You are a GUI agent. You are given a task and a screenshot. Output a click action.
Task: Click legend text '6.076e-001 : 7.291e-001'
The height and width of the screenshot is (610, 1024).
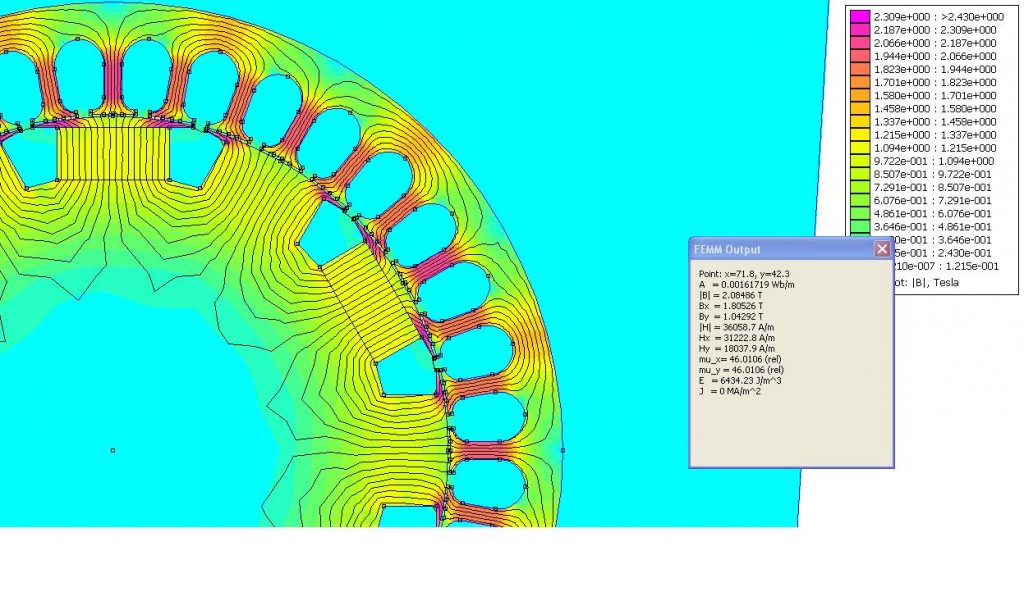coord(933,201)
